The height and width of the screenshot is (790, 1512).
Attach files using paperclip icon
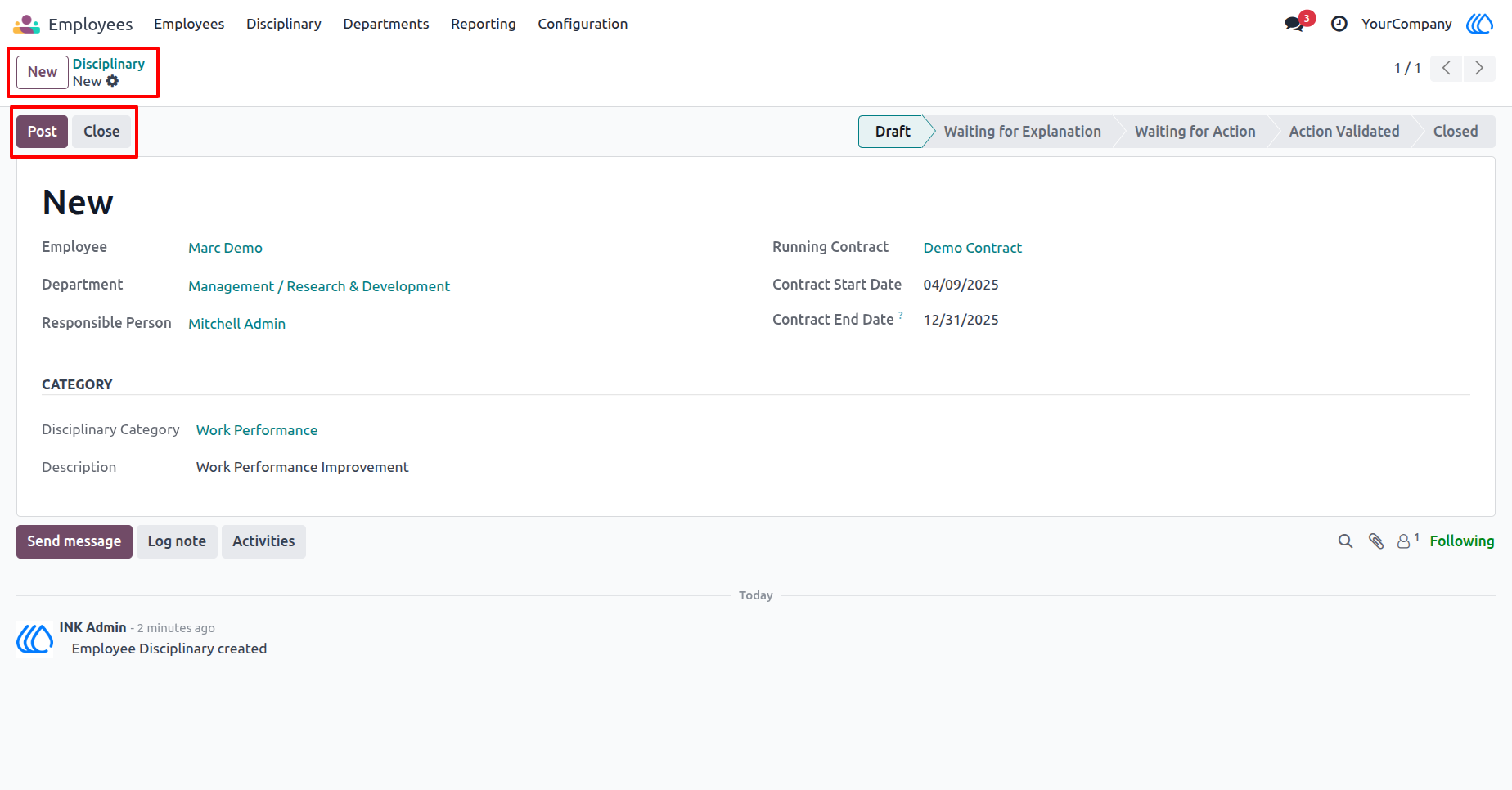click(x=1376, y=541)
